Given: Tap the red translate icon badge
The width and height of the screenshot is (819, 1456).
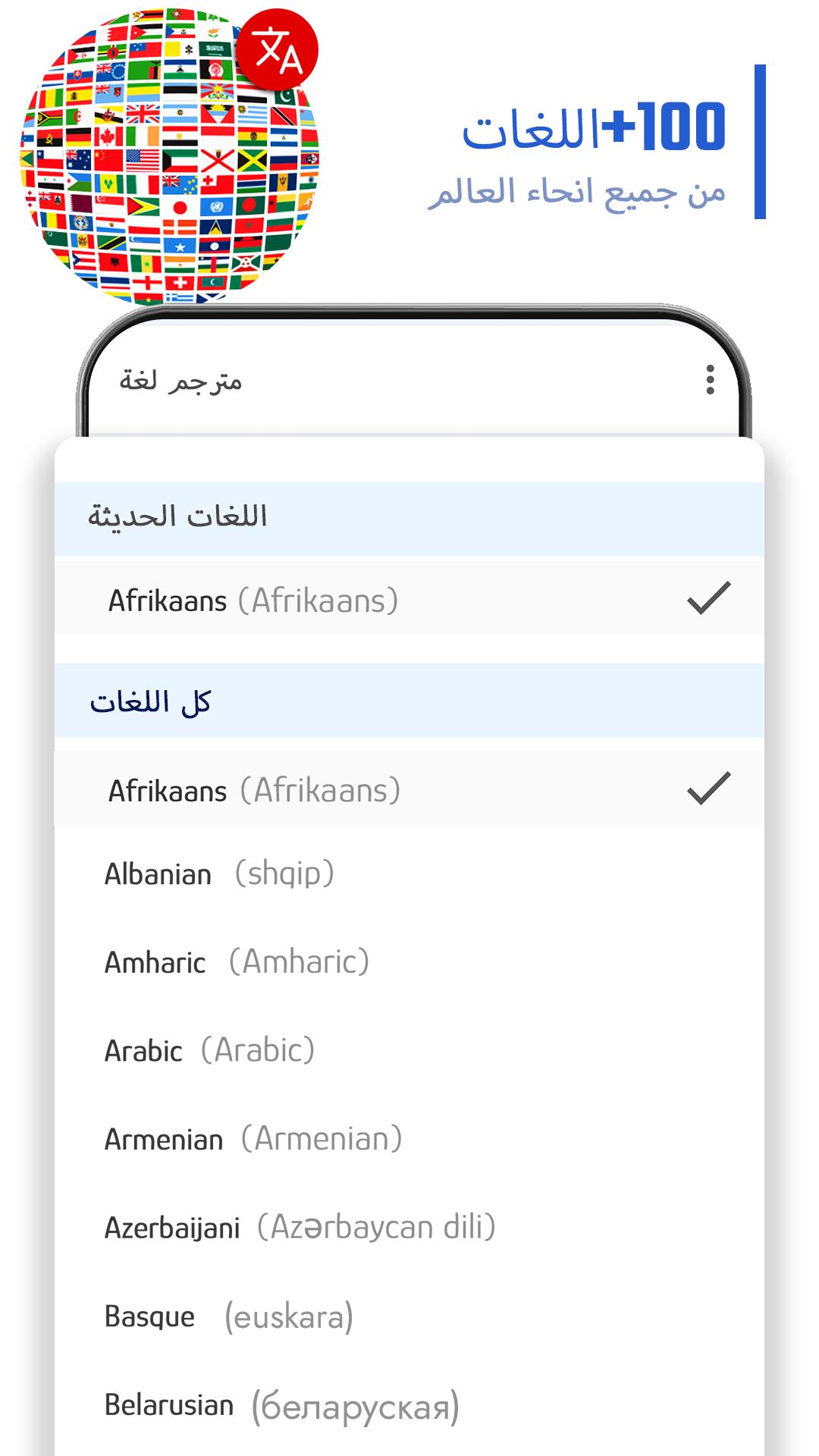Looking at the screenshot, I should click(x=278, y=50).
